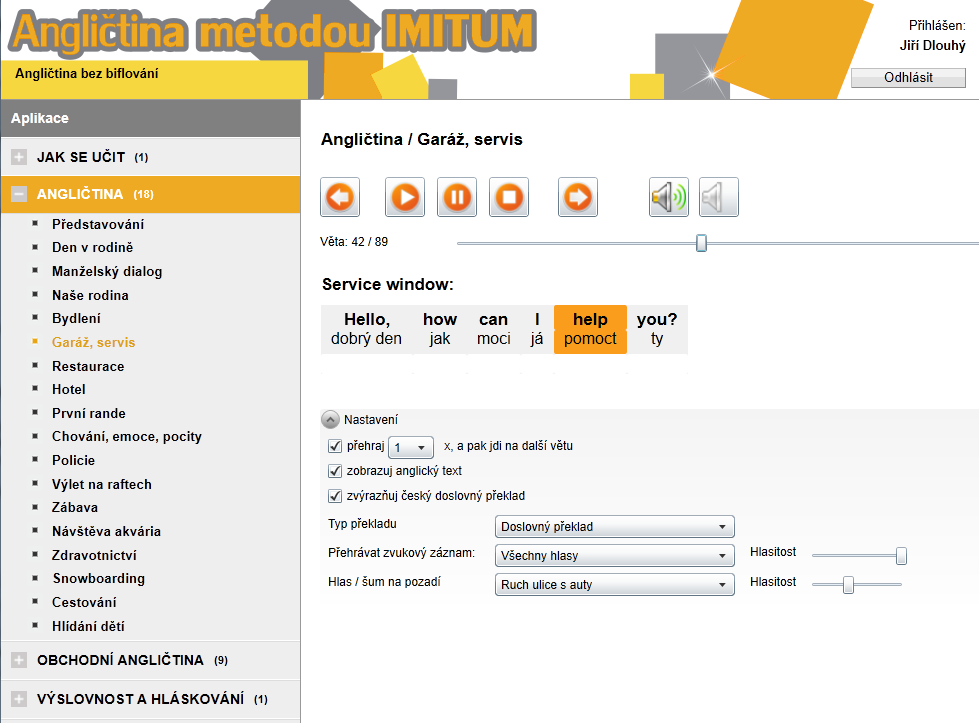Image resolution: width=979 pixels, height=723 pixels.
Task: Collapse the ANGLIČTINA section
Action: [19, 194]
